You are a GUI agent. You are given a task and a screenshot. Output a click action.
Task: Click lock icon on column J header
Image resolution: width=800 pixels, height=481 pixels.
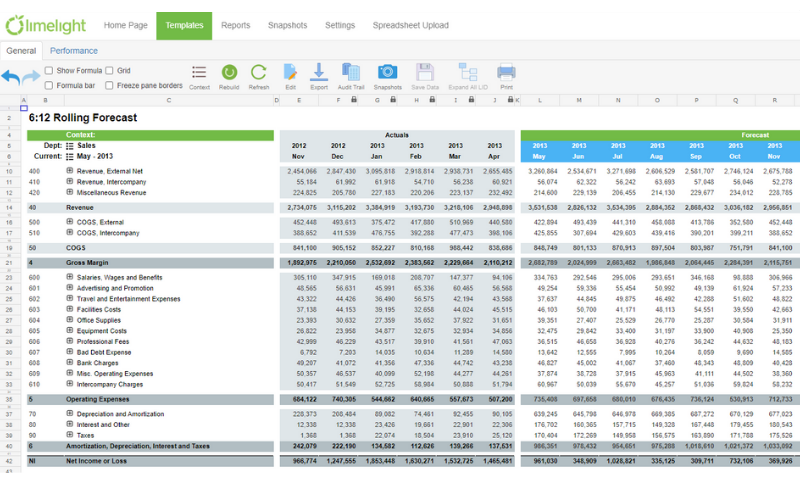pyautogui.click(x=510, y=99)
